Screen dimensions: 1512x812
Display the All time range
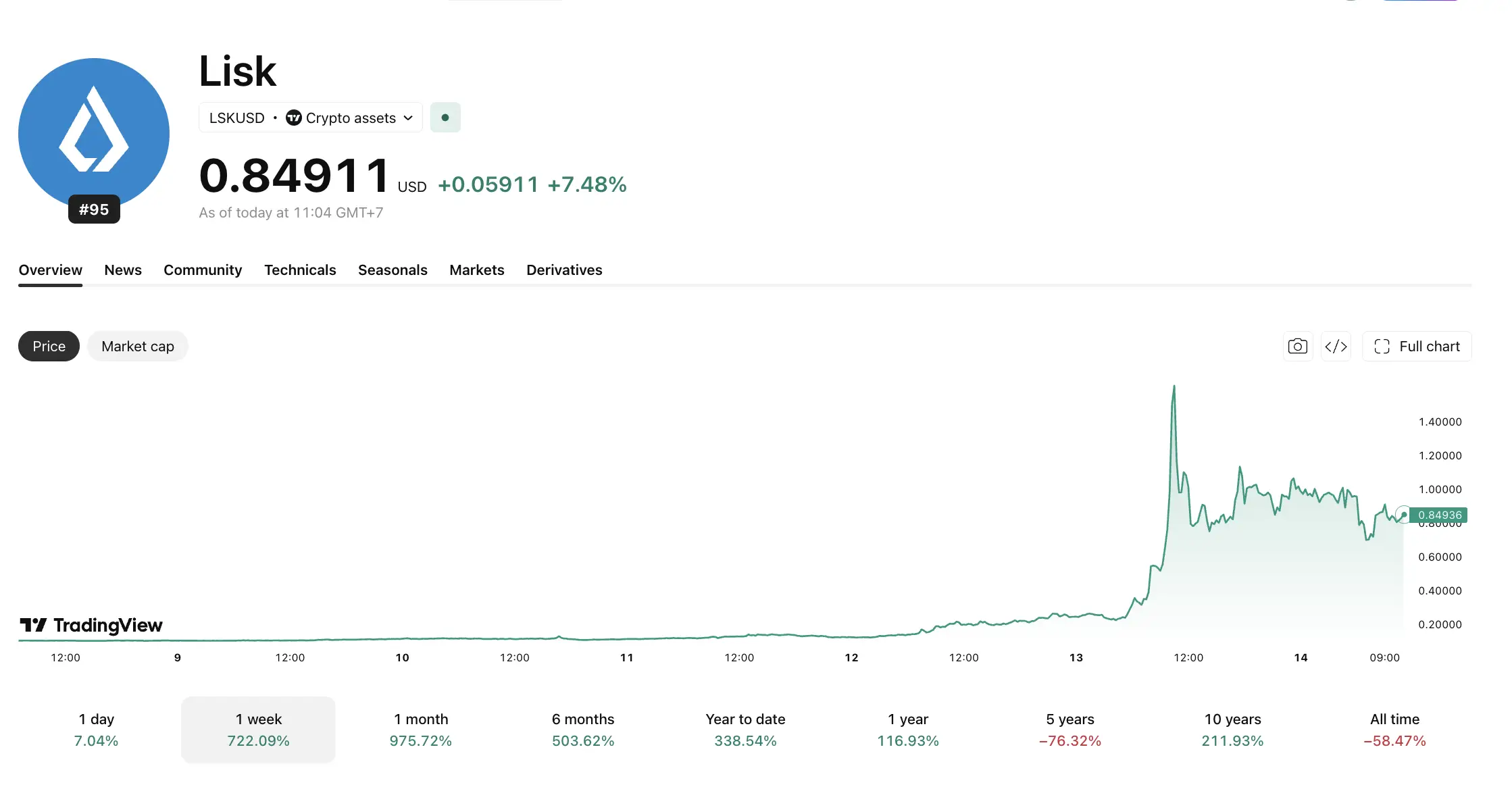pyautogui.click(x=1395, y=730)
